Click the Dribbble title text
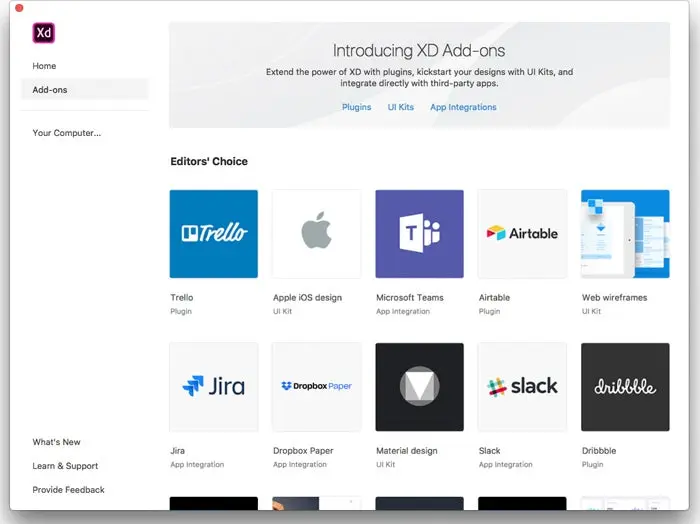700x524 pixels. click(599, 451)
